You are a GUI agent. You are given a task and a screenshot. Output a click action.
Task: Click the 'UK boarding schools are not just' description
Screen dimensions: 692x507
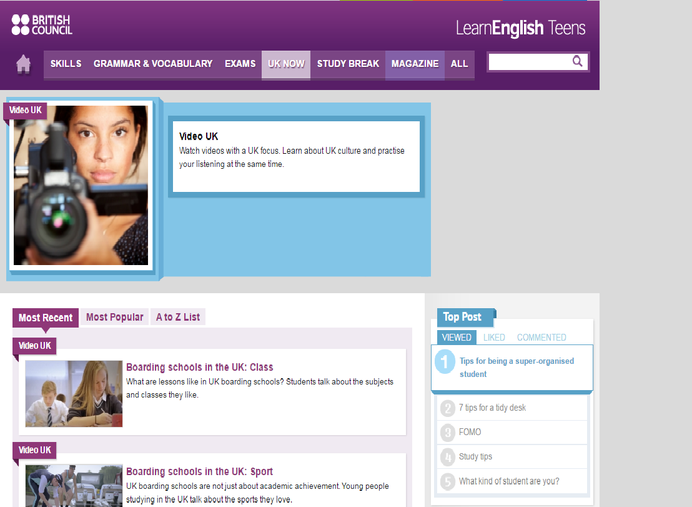(x=257, y=492)
